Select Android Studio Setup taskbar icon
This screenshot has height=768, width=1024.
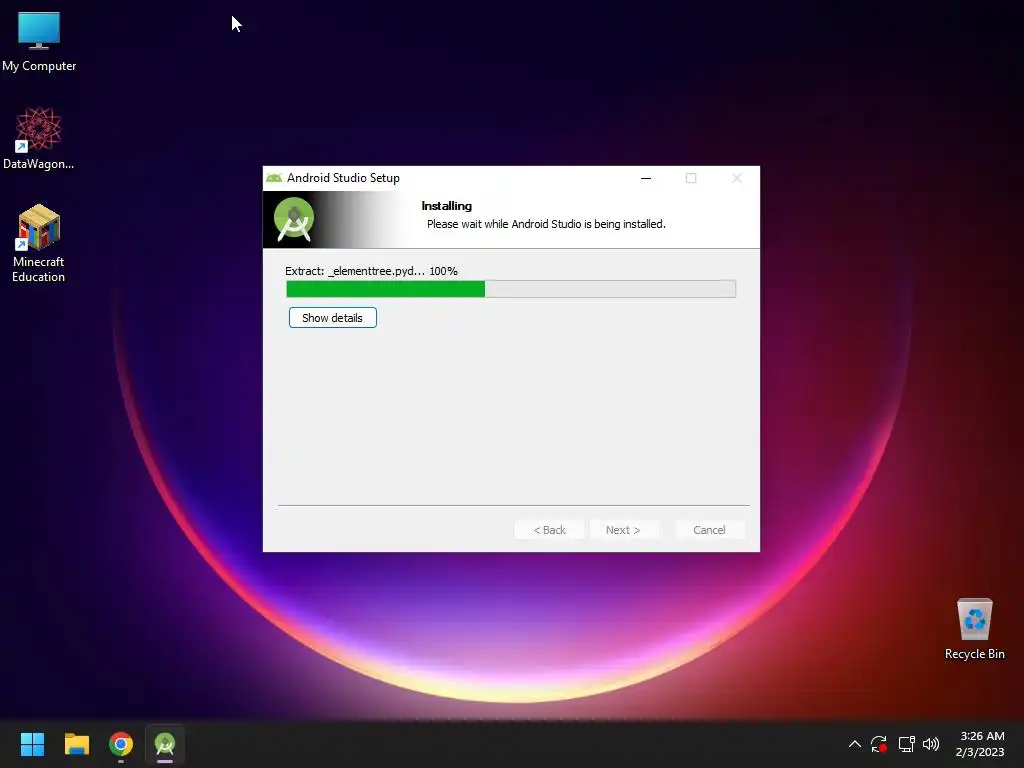(x=165, y=744)
